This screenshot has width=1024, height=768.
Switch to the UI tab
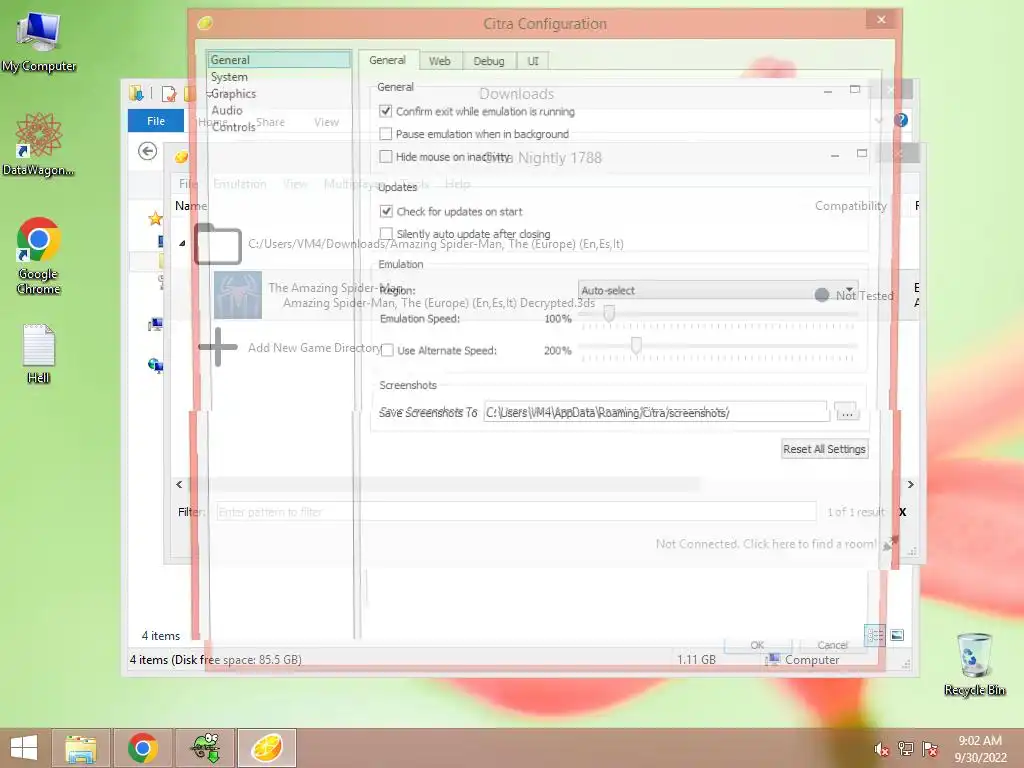click(x=533, y=61)
